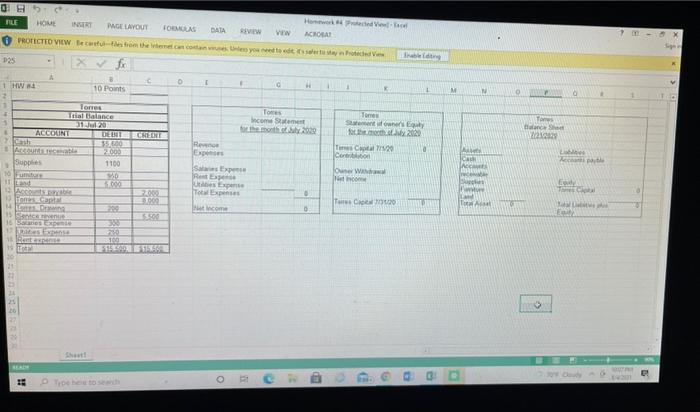Click cell '10 Points'
The width and height of the screenshot is (700, 412).
click(x=109, y=88)
